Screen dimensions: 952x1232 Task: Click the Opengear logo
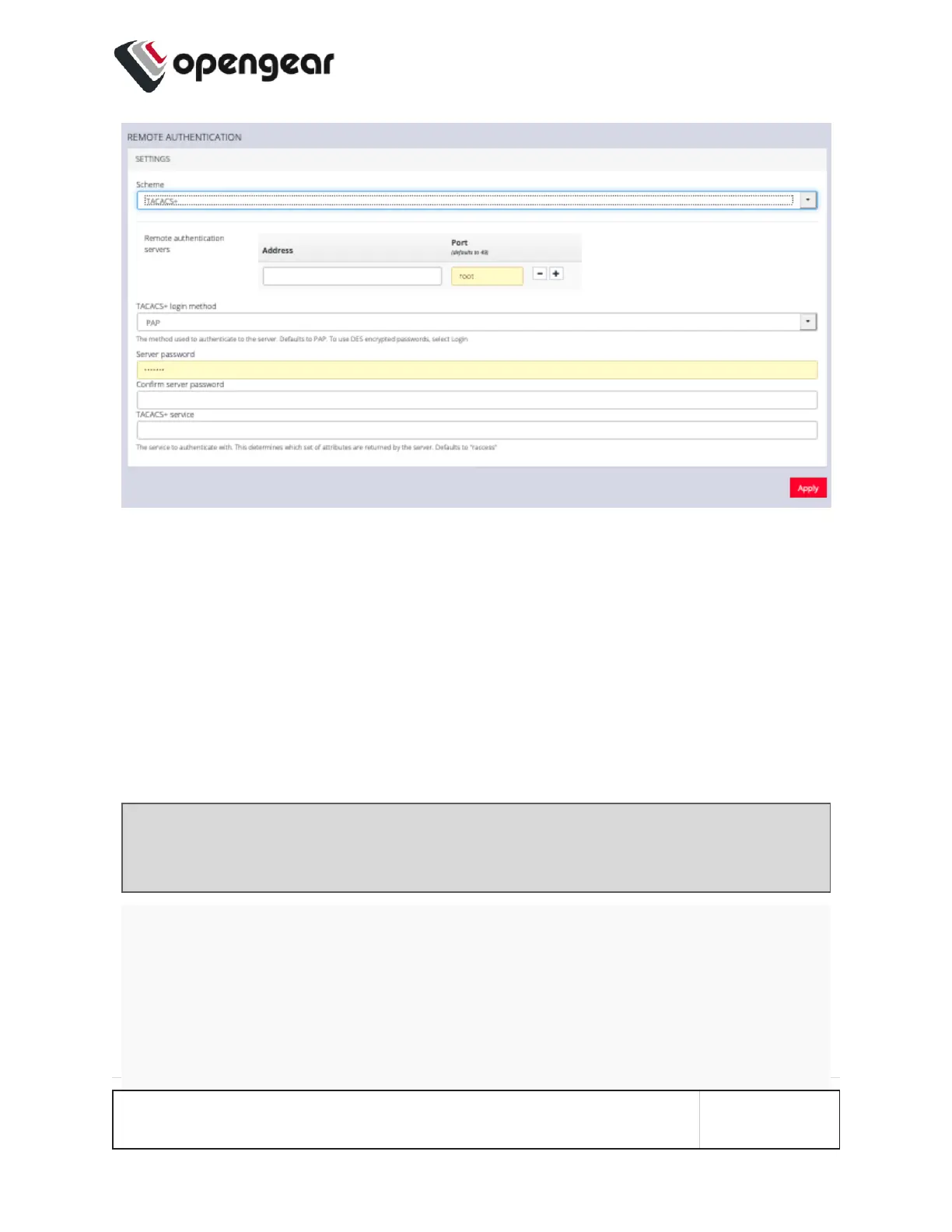pyautogui.click(x=224, y=66)
